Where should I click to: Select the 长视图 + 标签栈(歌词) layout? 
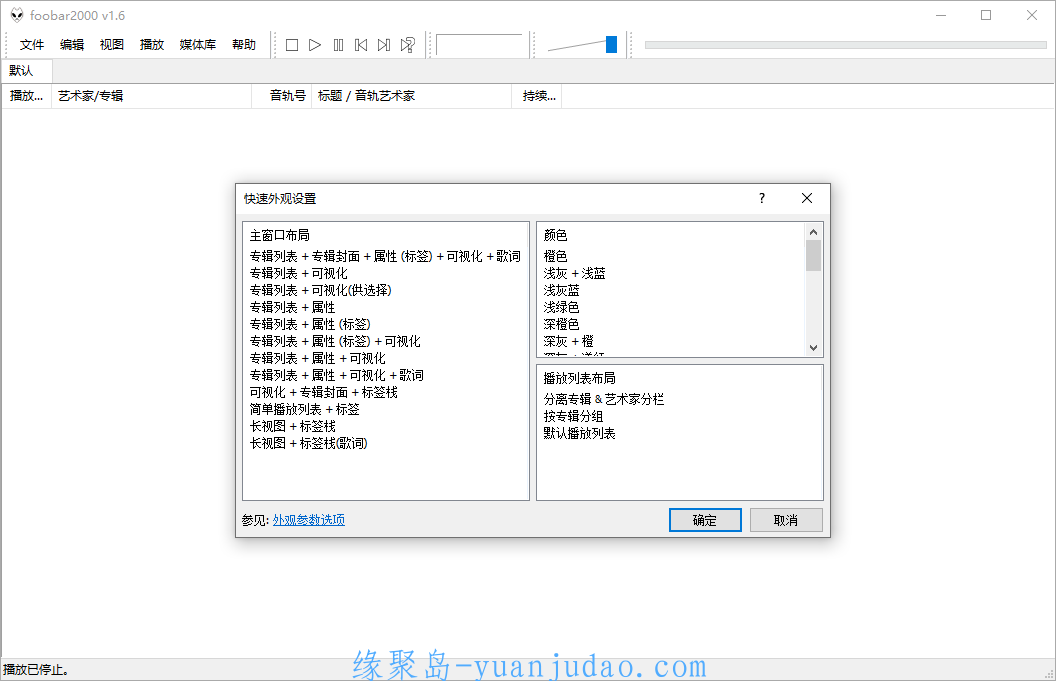308,443
